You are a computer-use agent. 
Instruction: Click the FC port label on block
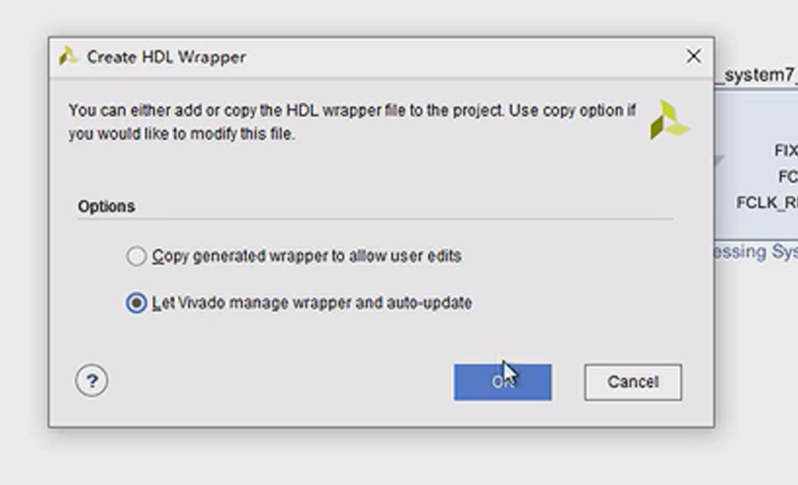pos(788,177)
